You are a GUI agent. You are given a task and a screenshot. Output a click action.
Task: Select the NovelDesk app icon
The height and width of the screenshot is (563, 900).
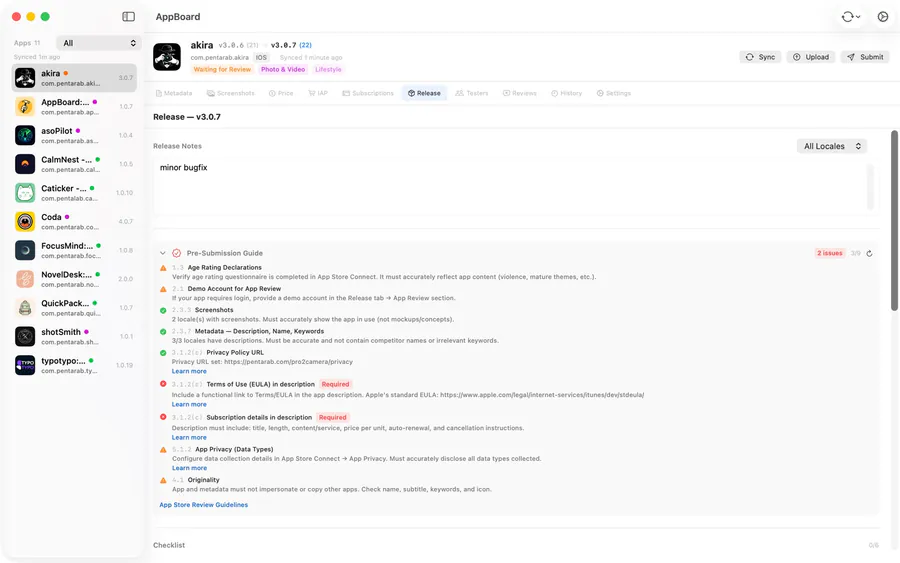(25, 278)
